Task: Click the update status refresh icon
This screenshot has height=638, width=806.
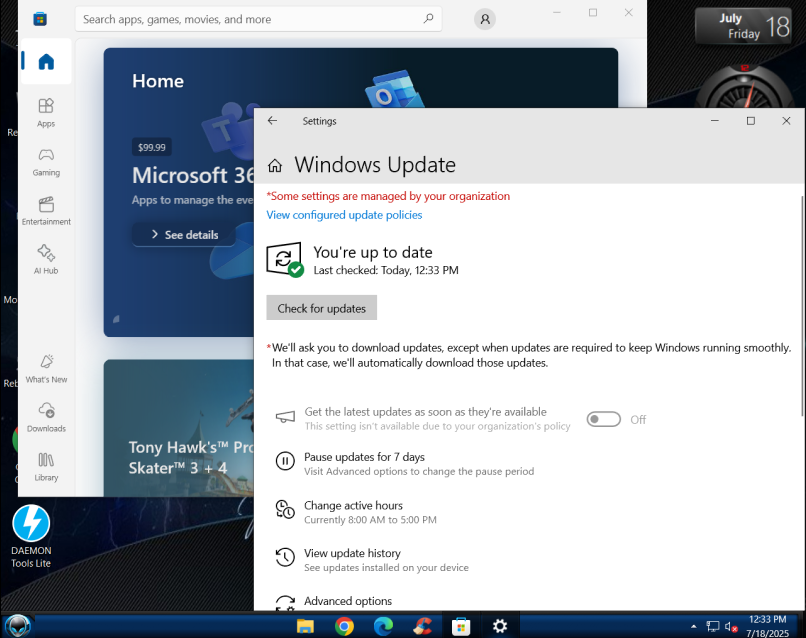Action: pyautogui.click(x=284, y=259)
